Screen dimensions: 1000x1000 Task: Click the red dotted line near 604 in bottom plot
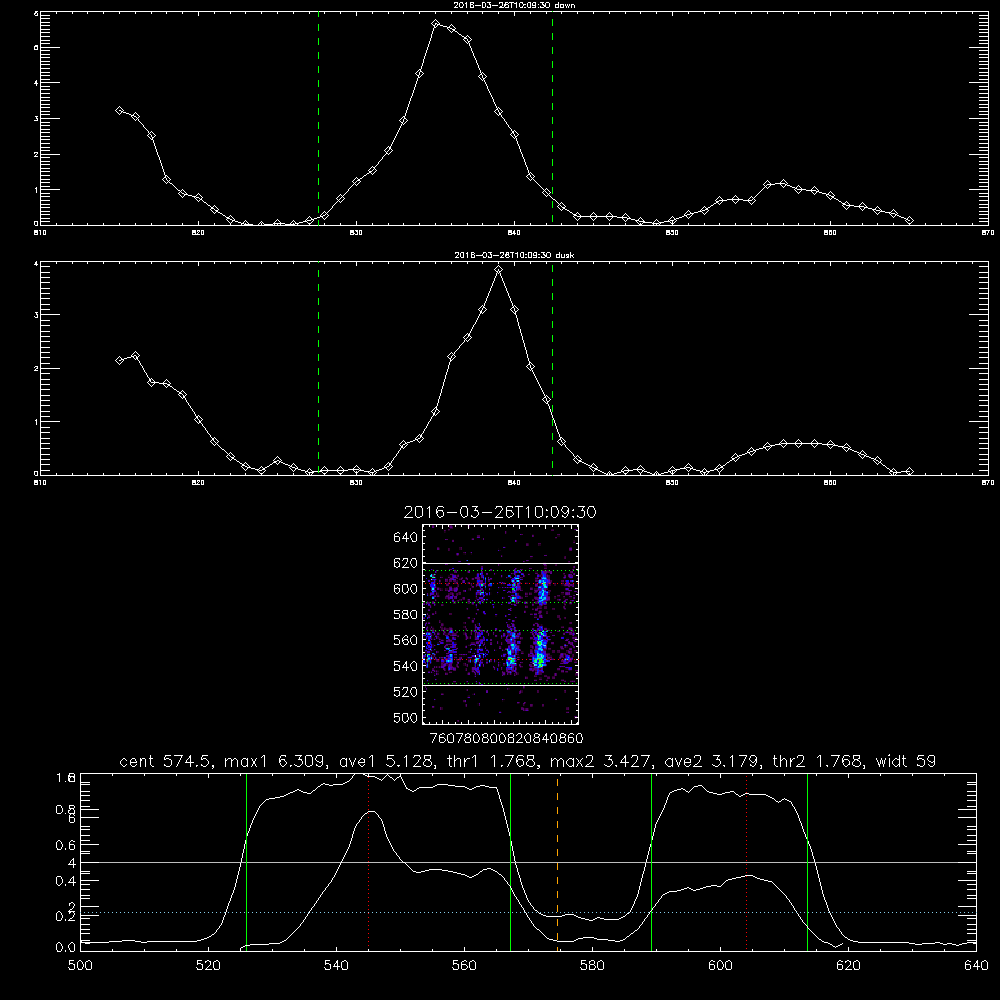click(746, 861)
